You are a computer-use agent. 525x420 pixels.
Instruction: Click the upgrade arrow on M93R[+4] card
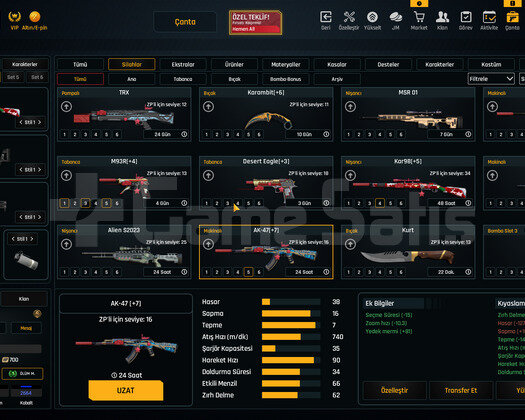pyautogui.click(x=66, y=175)
